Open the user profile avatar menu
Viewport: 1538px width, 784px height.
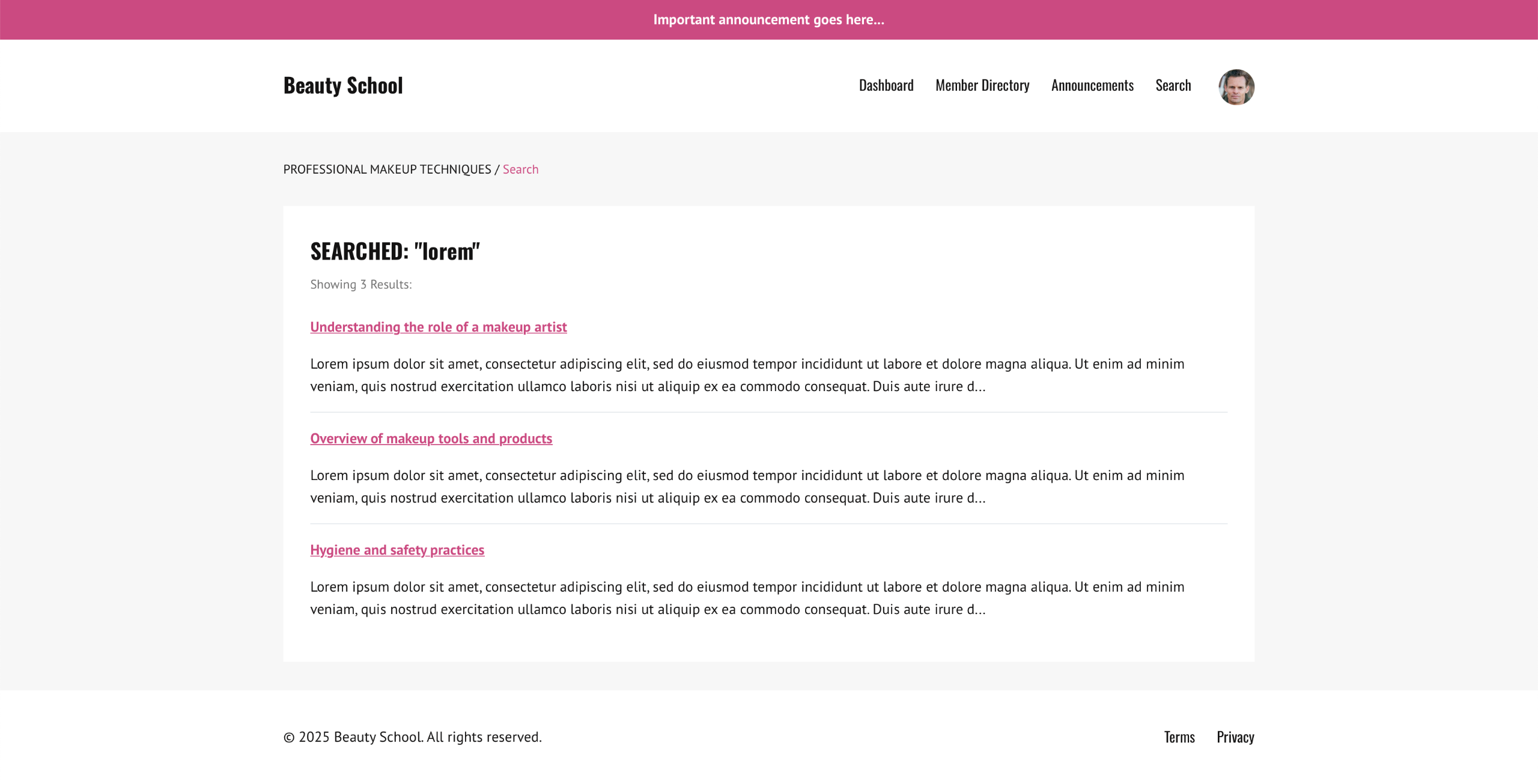pos(1236,87)
